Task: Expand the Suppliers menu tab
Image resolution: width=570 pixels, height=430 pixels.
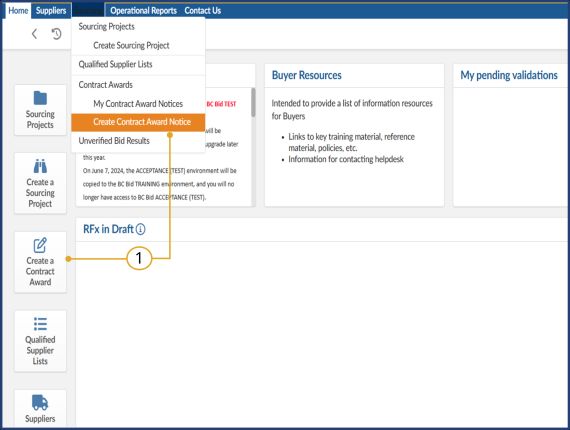Action: click(51, 11)
